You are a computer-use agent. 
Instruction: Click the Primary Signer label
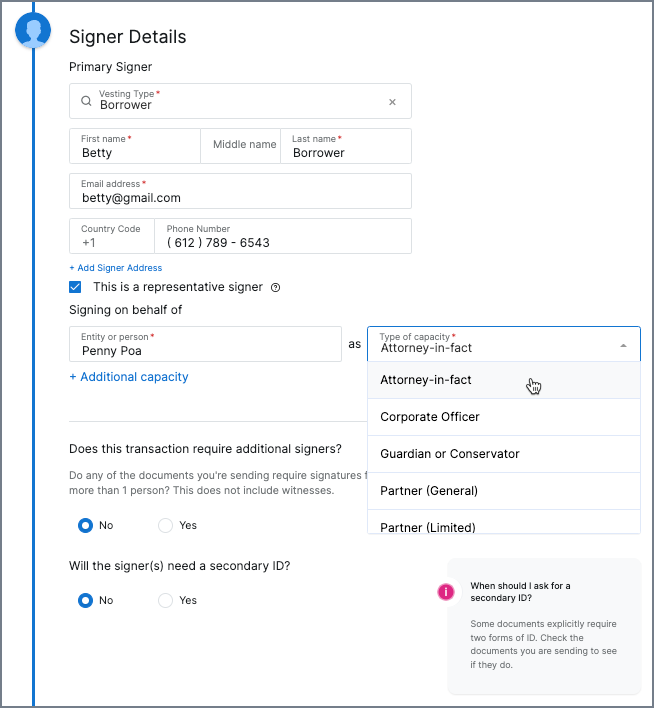(x=111, y=67)
